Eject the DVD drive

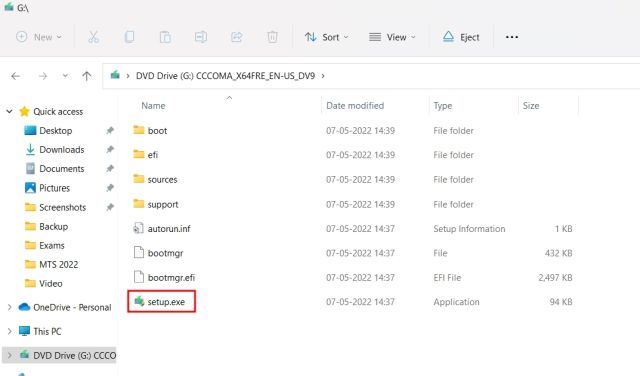(x=461, y=37)
